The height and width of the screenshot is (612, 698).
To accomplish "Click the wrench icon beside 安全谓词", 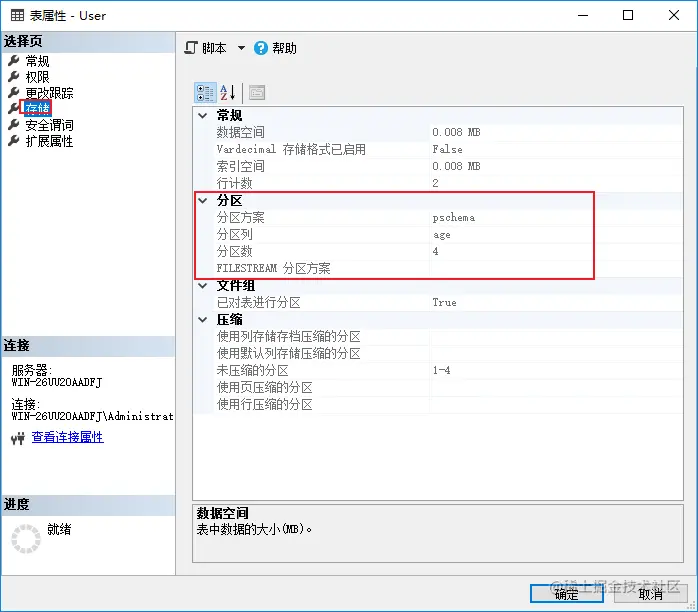I will pyautogui.click(x=14, y=125).
